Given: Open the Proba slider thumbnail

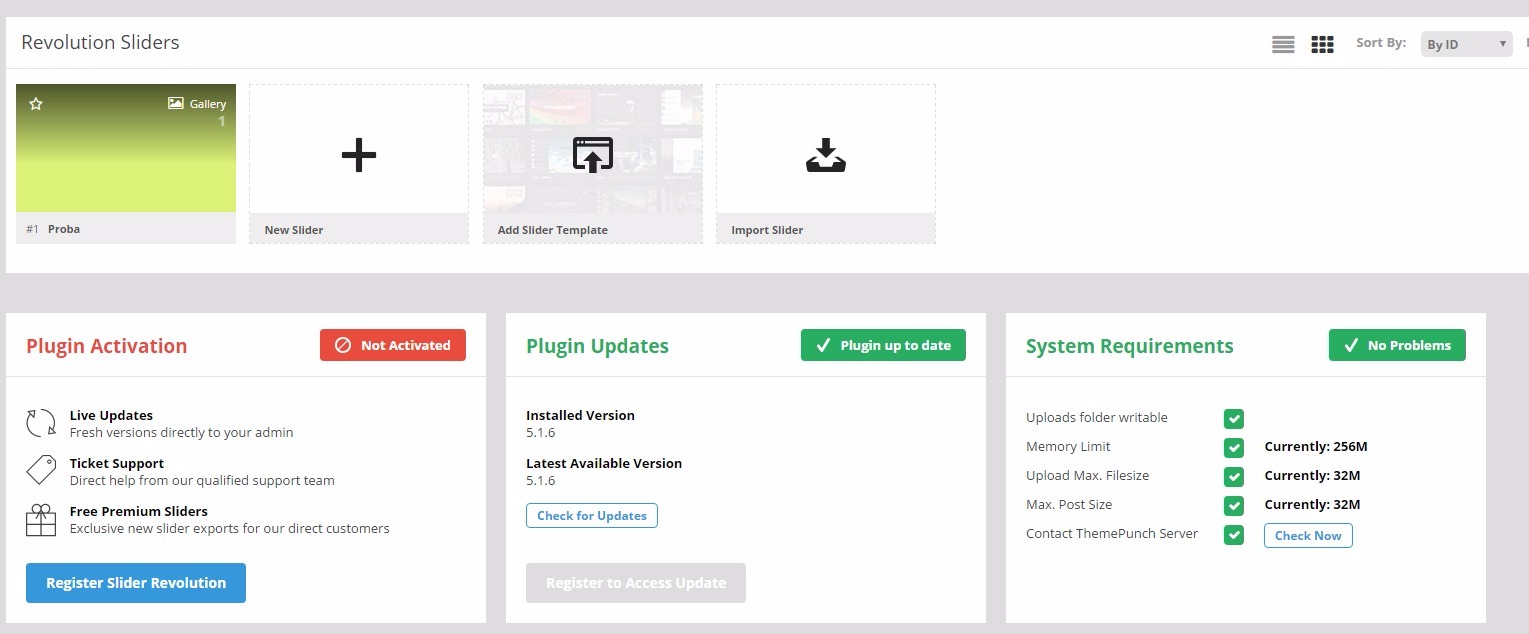Looking at the screenshot, I should [x=126, y=148].
